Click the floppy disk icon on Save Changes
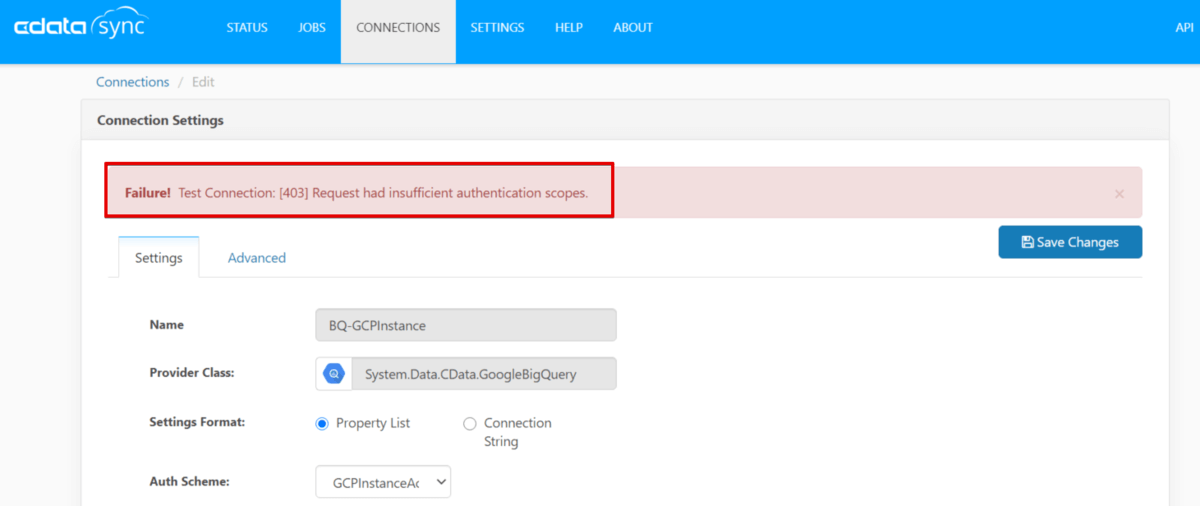 (1027, 242)
